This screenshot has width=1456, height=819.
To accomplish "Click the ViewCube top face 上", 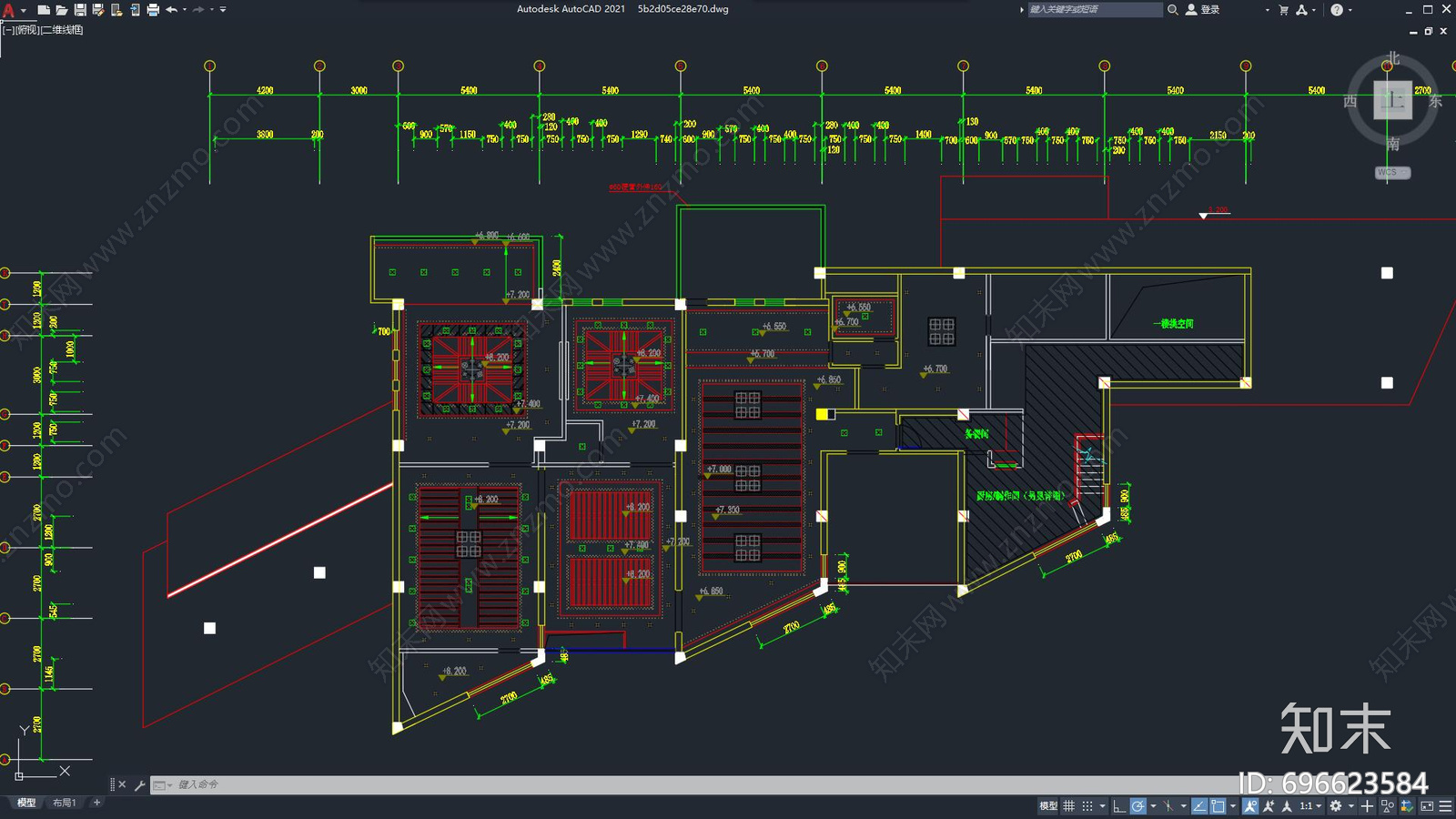I will (1392, 100).
